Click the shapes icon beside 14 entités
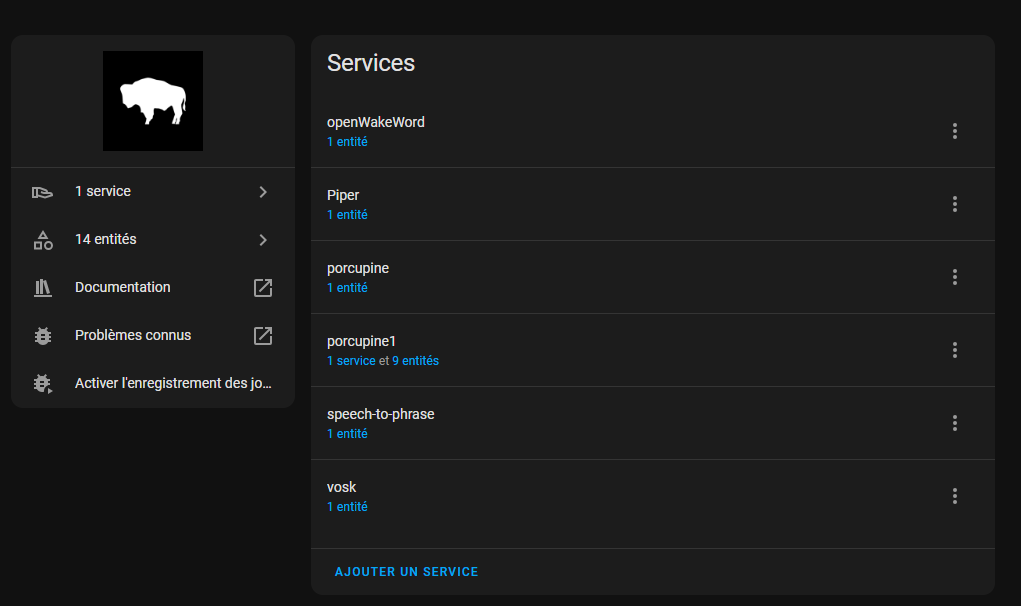Image resolution: width=1021 pixels, height=606 pixels. point(43,240)
